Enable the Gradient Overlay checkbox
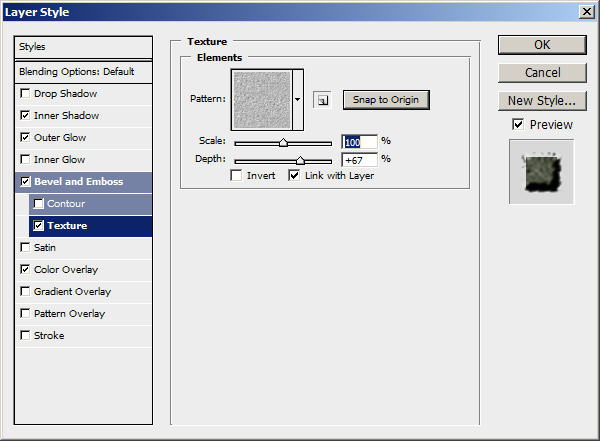The height and width of the screenshot is (441, 600). pos(25,291)
